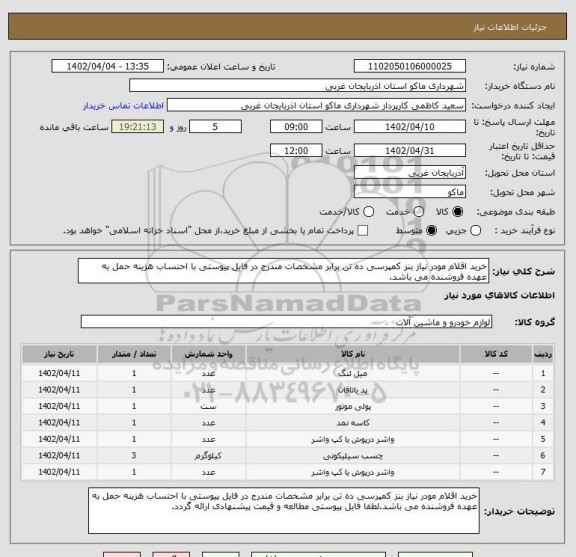Click the کد کالا column header

click(x=496, y=354)
